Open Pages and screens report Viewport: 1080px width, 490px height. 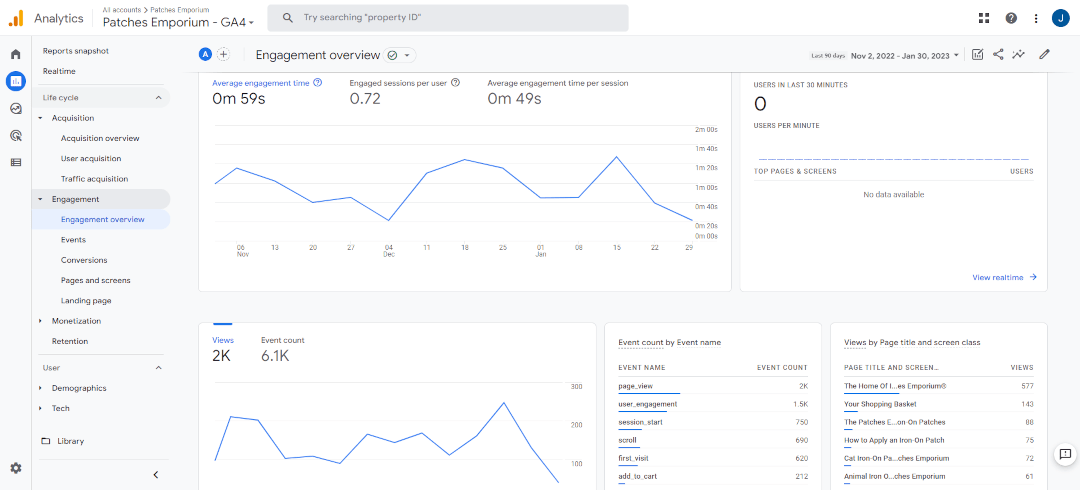pyautogui.click(x=96, y=280)
